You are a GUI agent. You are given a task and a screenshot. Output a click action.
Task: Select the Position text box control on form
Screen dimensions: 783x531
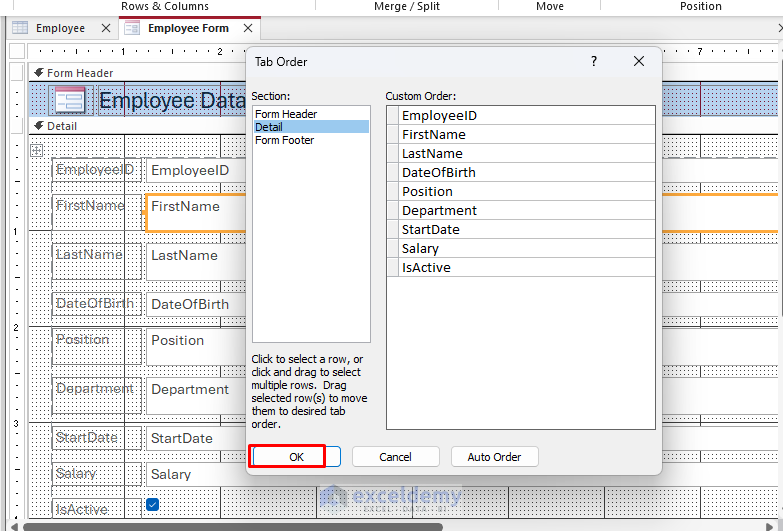(196, 346)
